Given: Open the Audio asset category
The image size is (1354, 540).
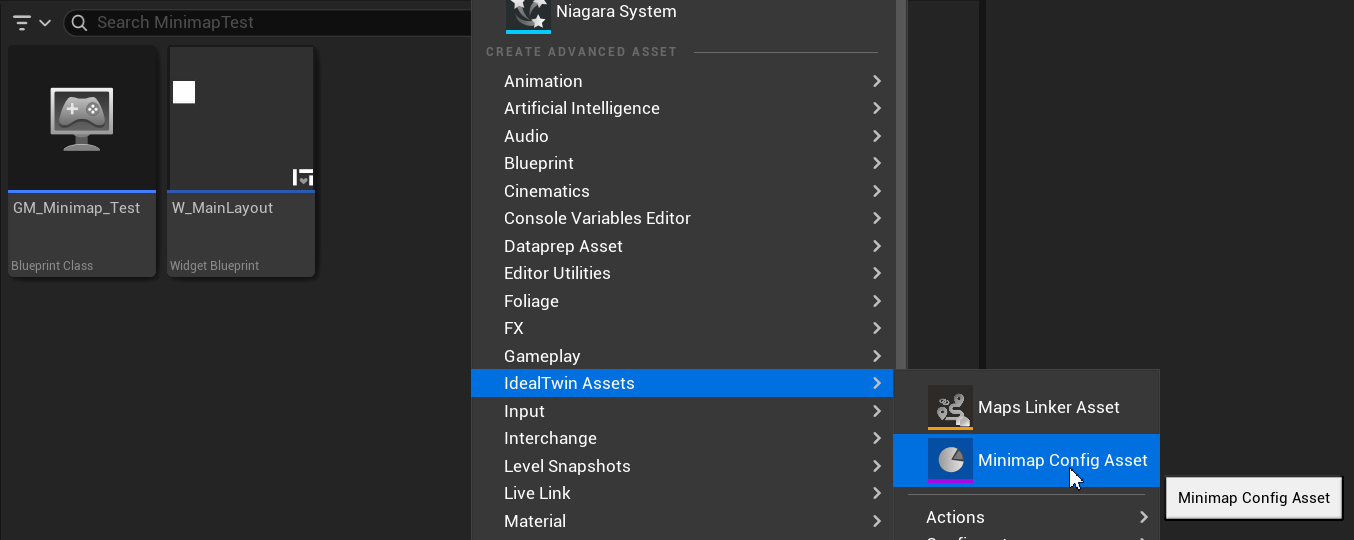Looking at the screenshot, I should (526, 136).
